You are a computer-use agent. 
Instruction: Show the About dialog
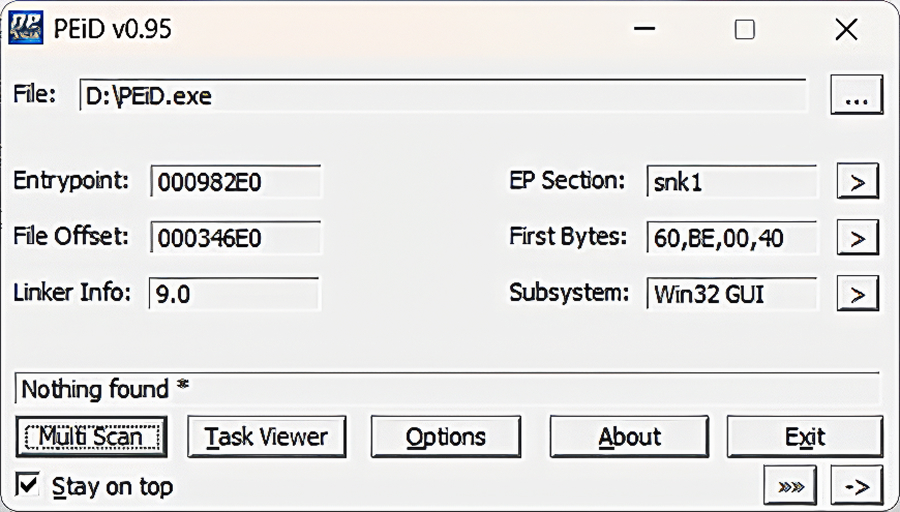click(x=629, y=437)
